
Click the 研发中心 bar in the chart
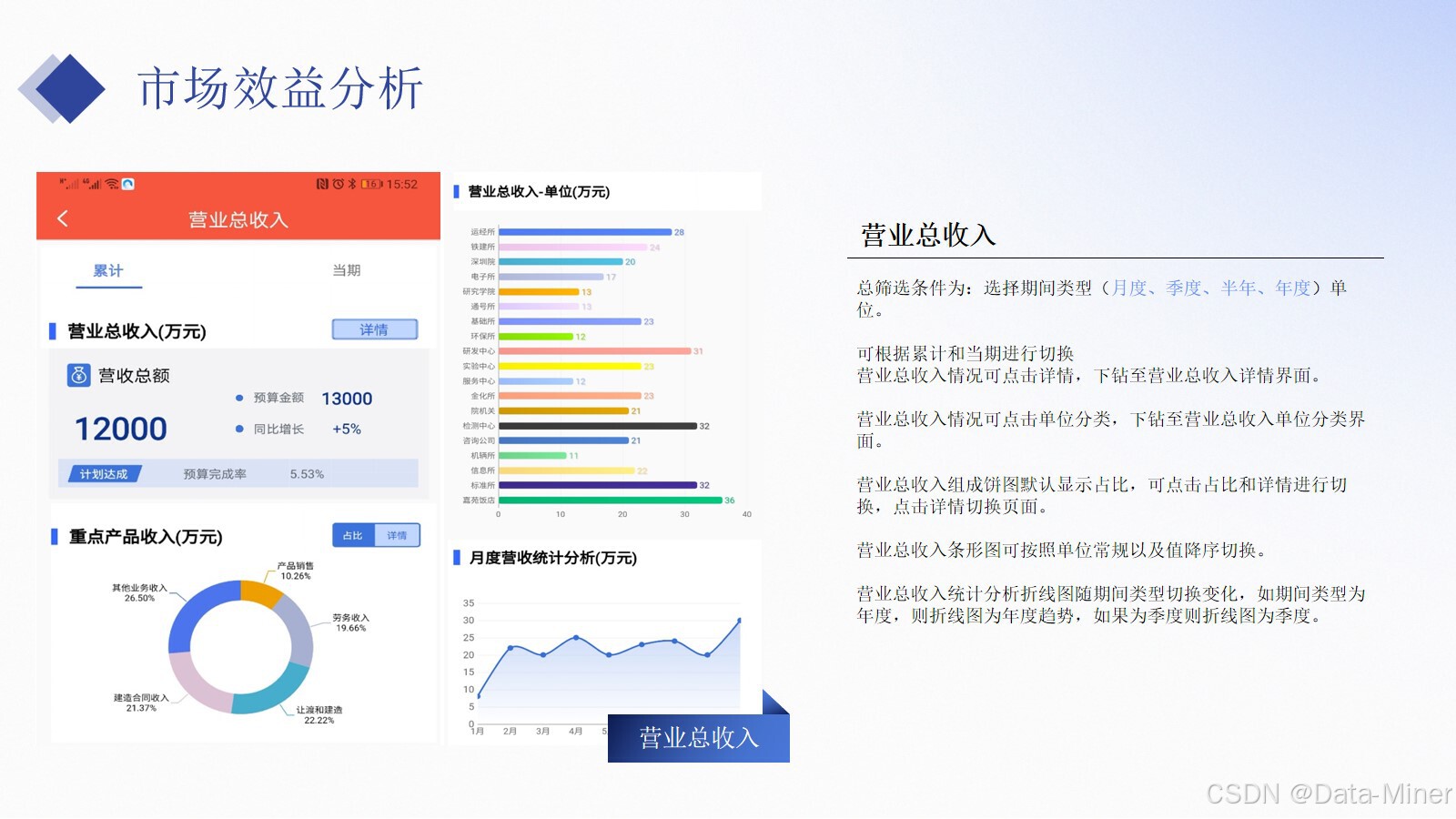pos(595,350)
